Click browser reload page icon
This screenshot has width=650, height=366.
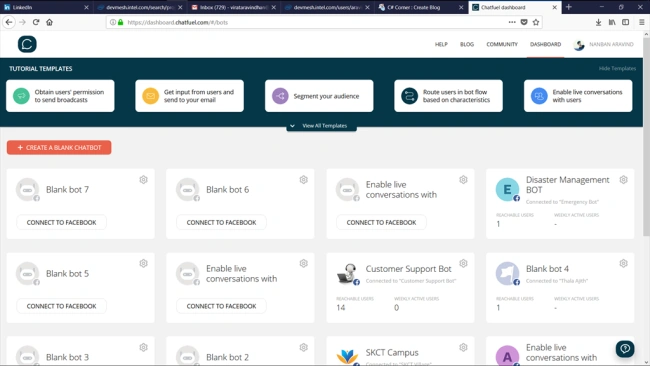tap(36, 22)
